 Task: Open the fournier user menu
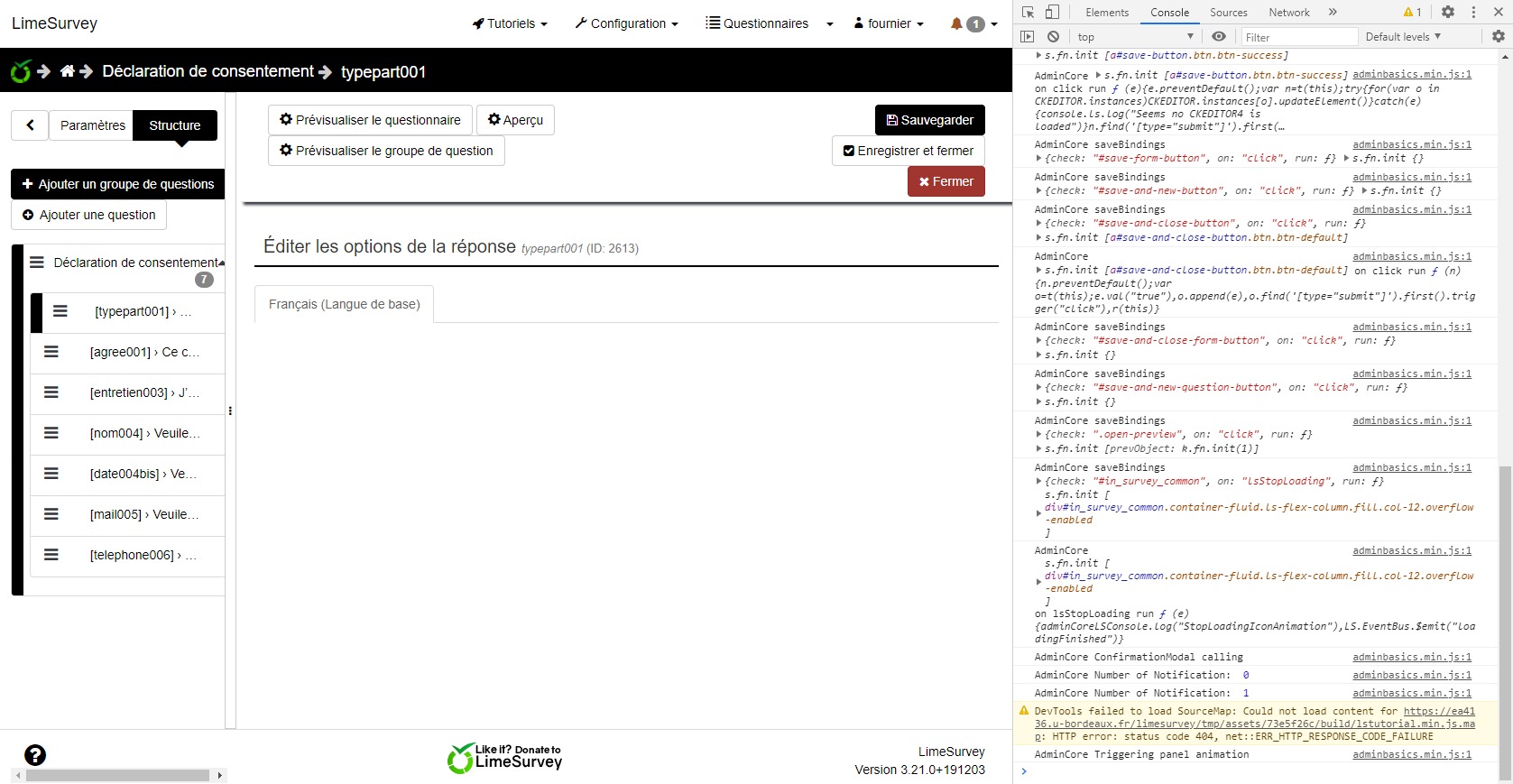click(x=889, y=23)
